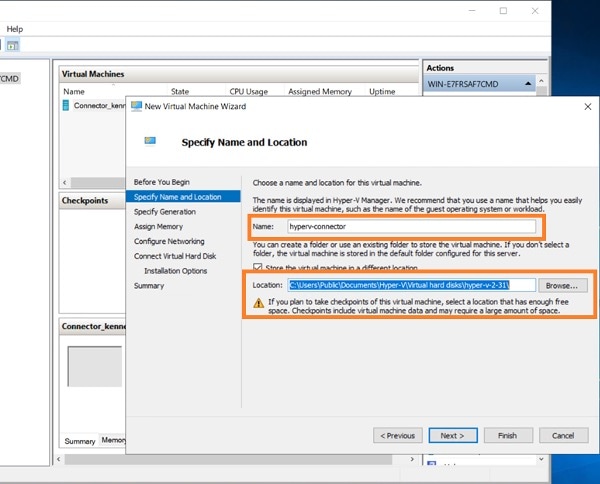The height and width of the screenshot is (484, 600).
Task: Toggle store VM in different location checkbox
Action: (258, 267)
